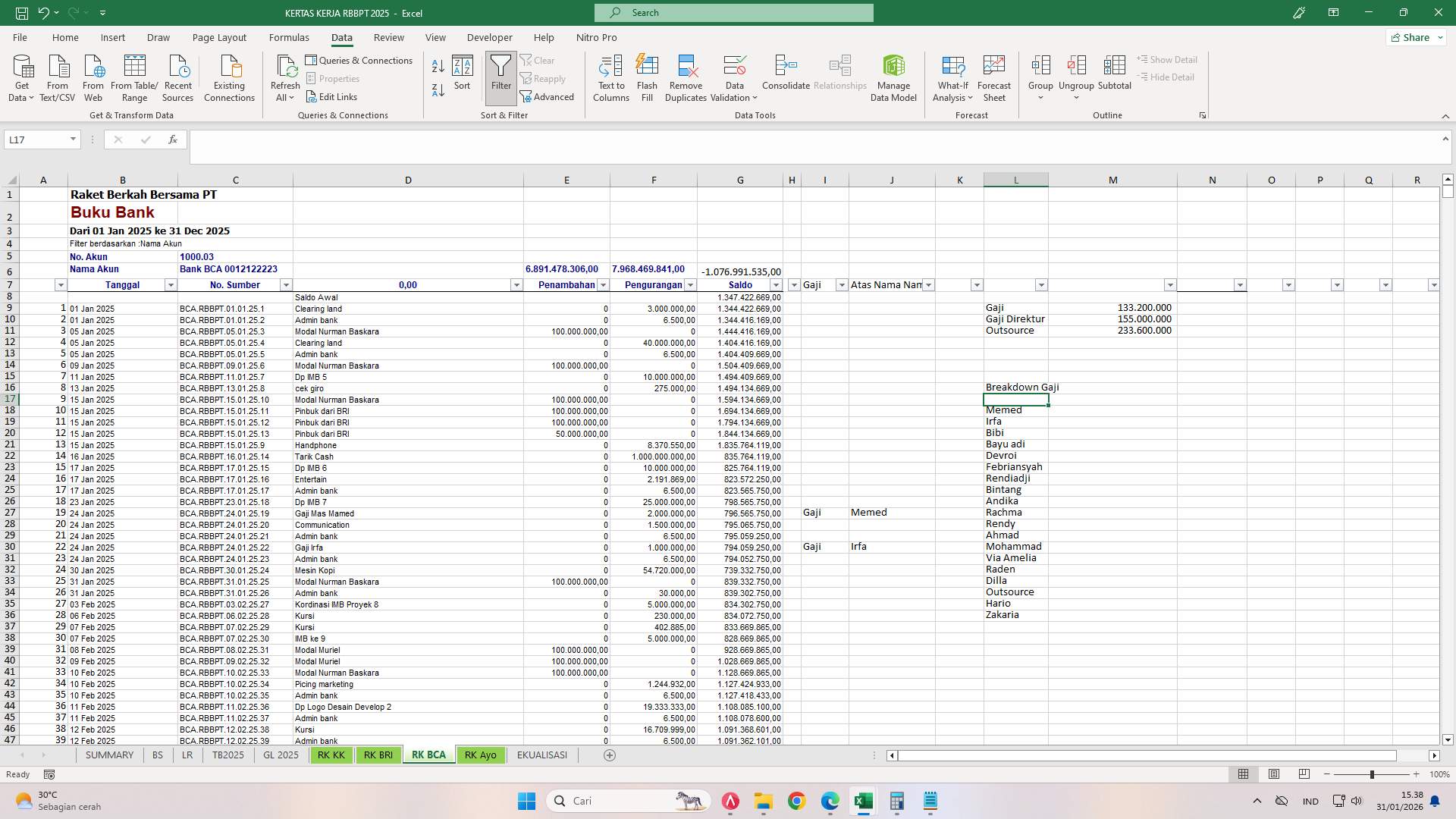Open Text to Columns
Image resolution: width=1456 pixels, height=819 pixels.
[x=611, y=78]
